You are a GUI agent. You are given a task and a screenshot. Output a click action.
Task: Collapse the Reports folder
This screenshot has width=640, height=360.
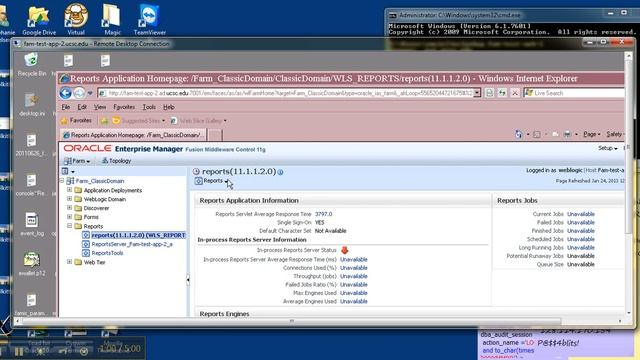pyautogui.click(x=69, y=226)
